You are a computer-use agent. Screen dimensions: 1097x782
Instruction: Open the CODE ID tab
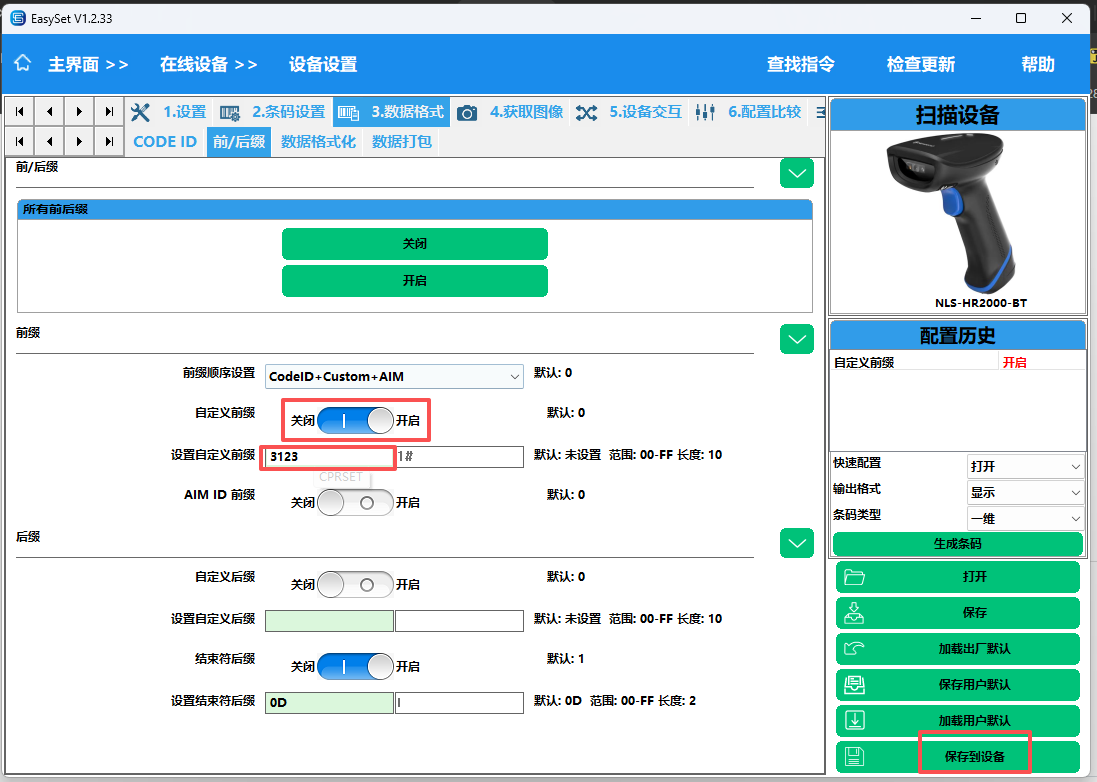click(x=165, y=142)
